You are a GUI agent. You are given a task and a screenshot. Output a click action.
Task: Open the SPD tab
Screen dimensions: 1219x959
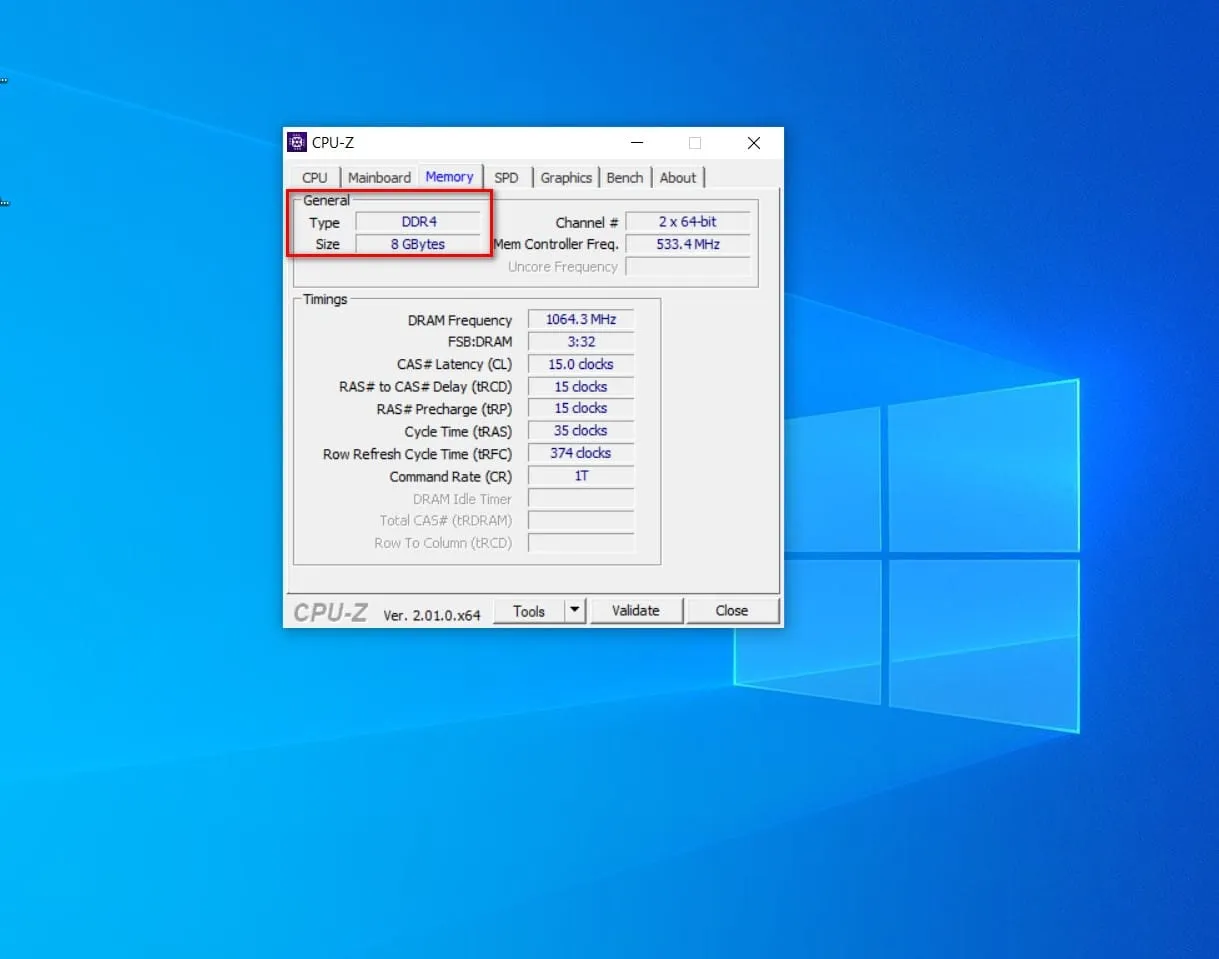tap(507, 178)
